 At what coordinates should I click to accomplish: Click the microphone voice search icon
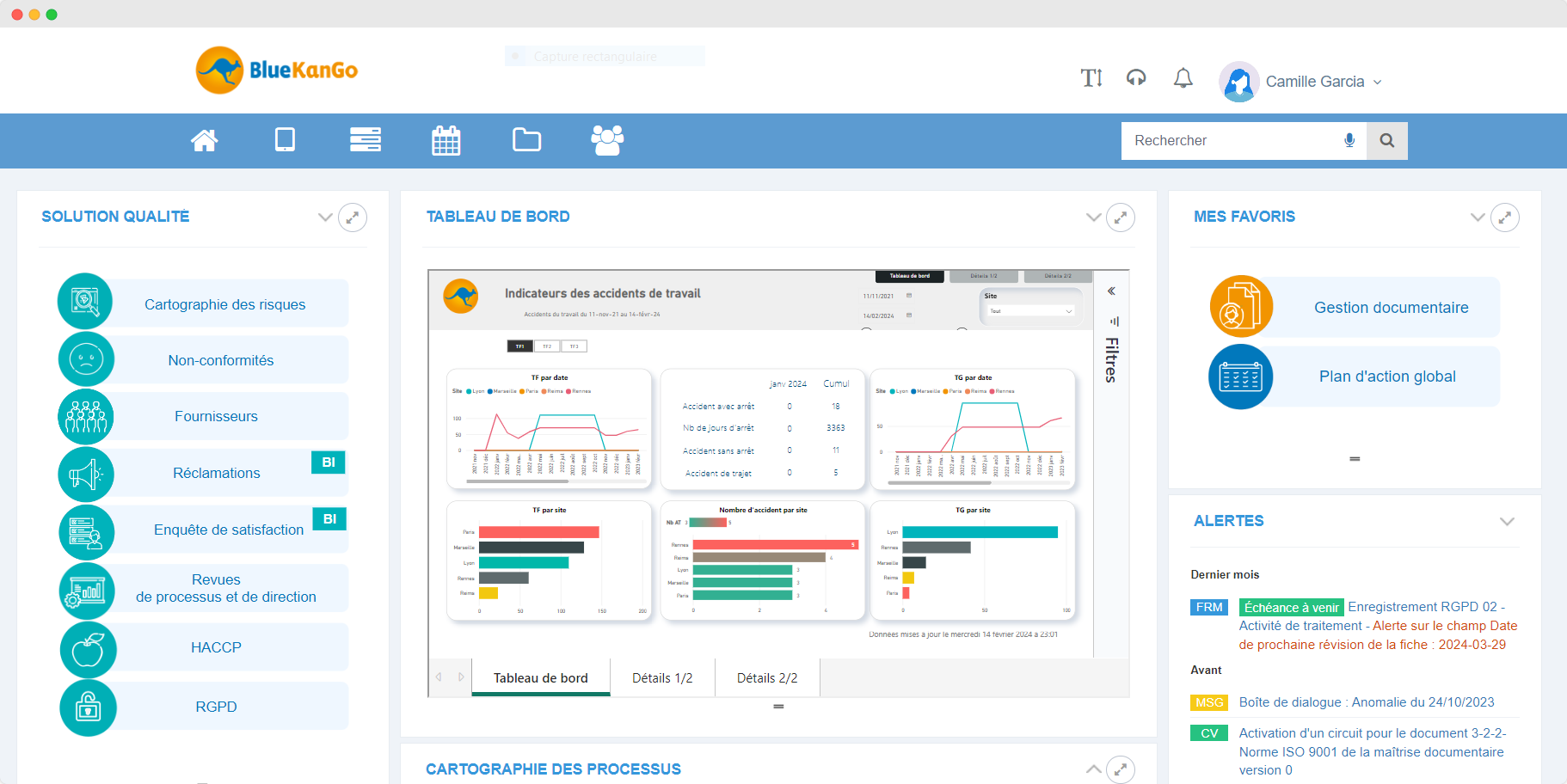[1349, 140]
